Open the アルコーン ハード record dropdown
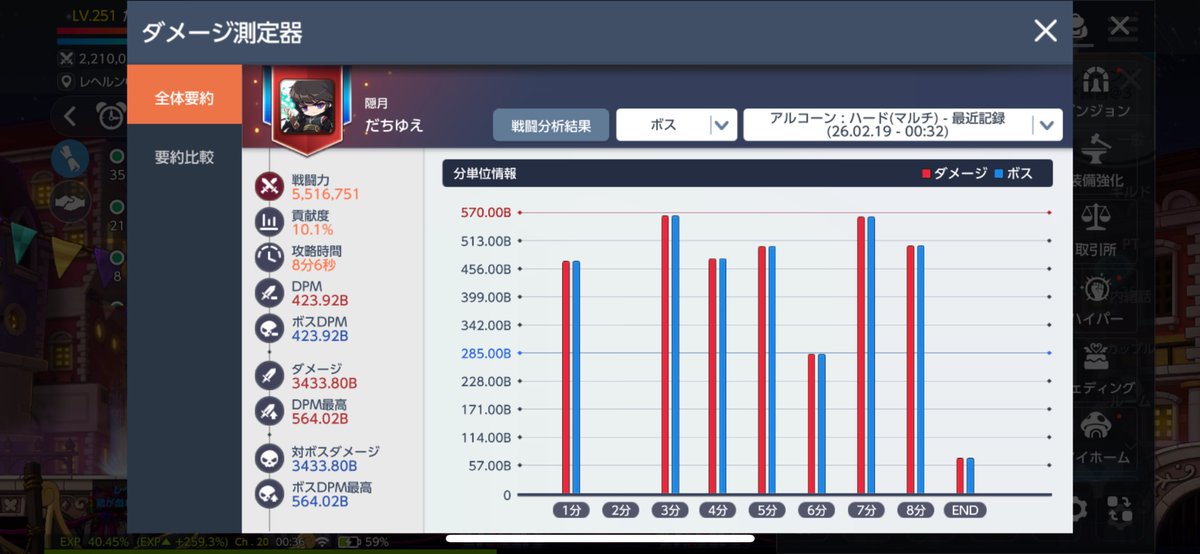Image resolution: width=1200 pixels, height=554 pixels. point(903,126)
